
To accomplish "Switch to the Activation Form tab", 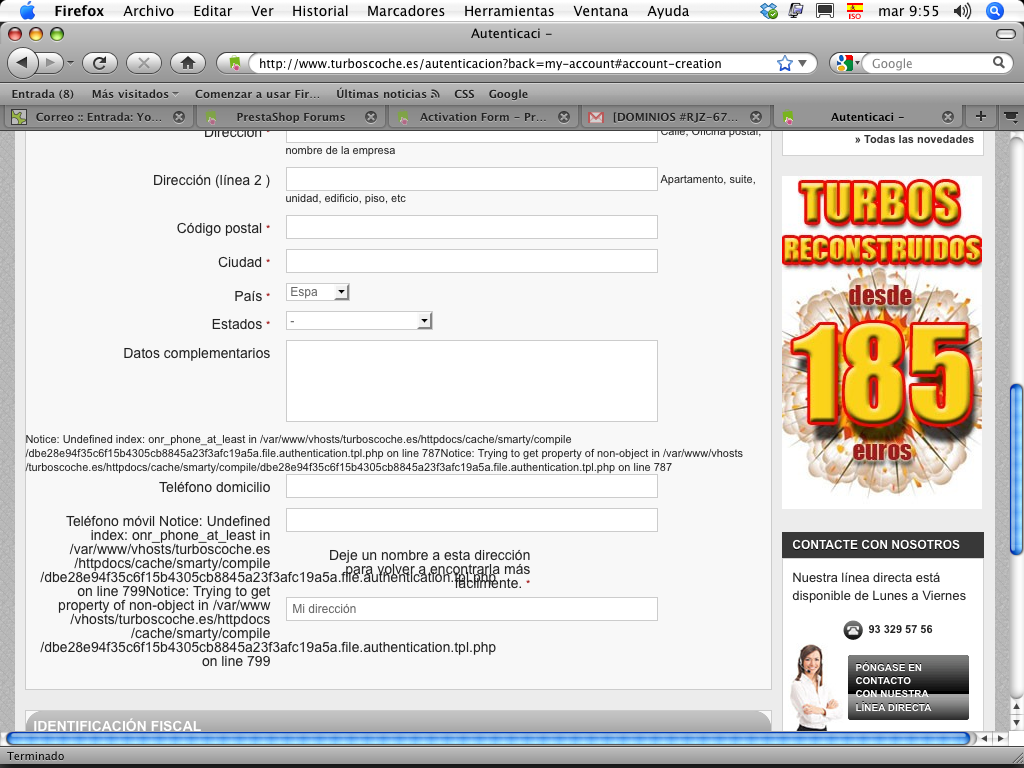I will click(x=483, y=117).
